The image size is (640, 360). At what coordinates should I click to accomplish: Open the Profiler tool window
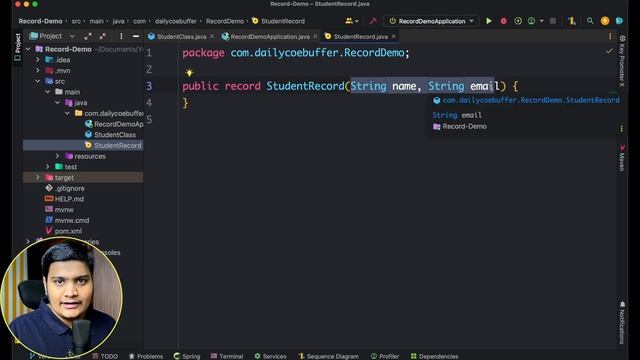385,356
